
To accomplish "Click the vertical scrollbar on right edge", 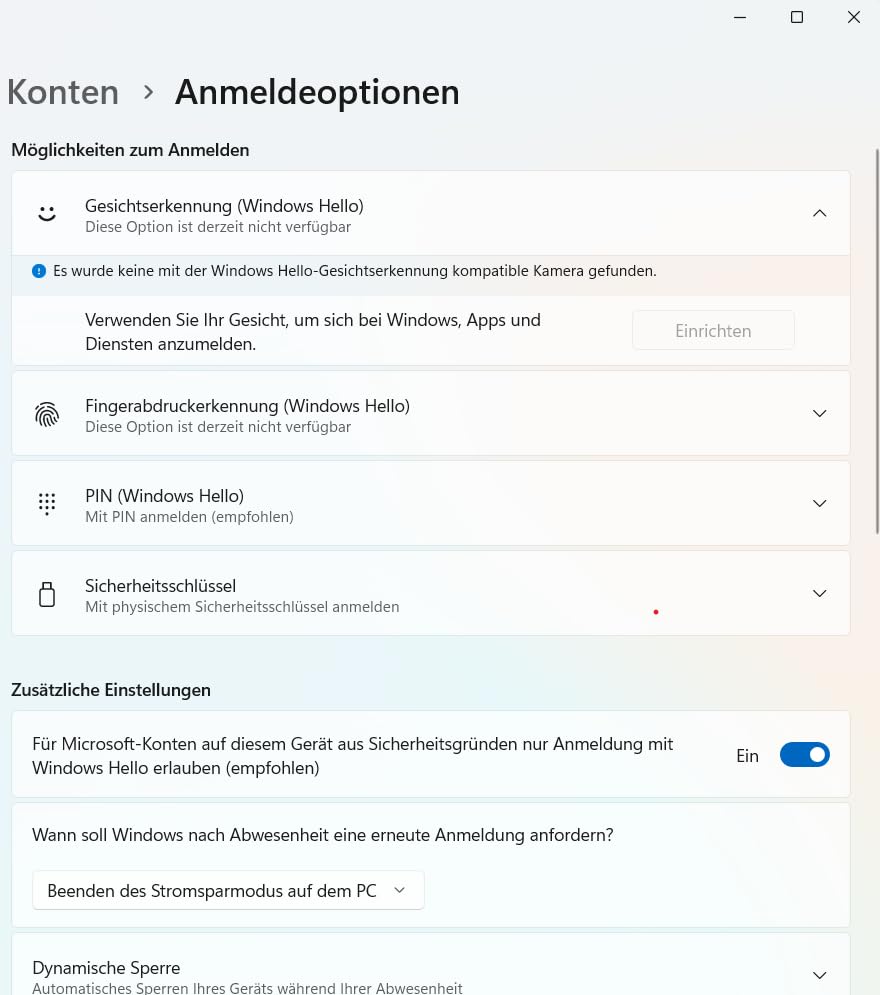I will pyautogui.click(x=877, y=341).
